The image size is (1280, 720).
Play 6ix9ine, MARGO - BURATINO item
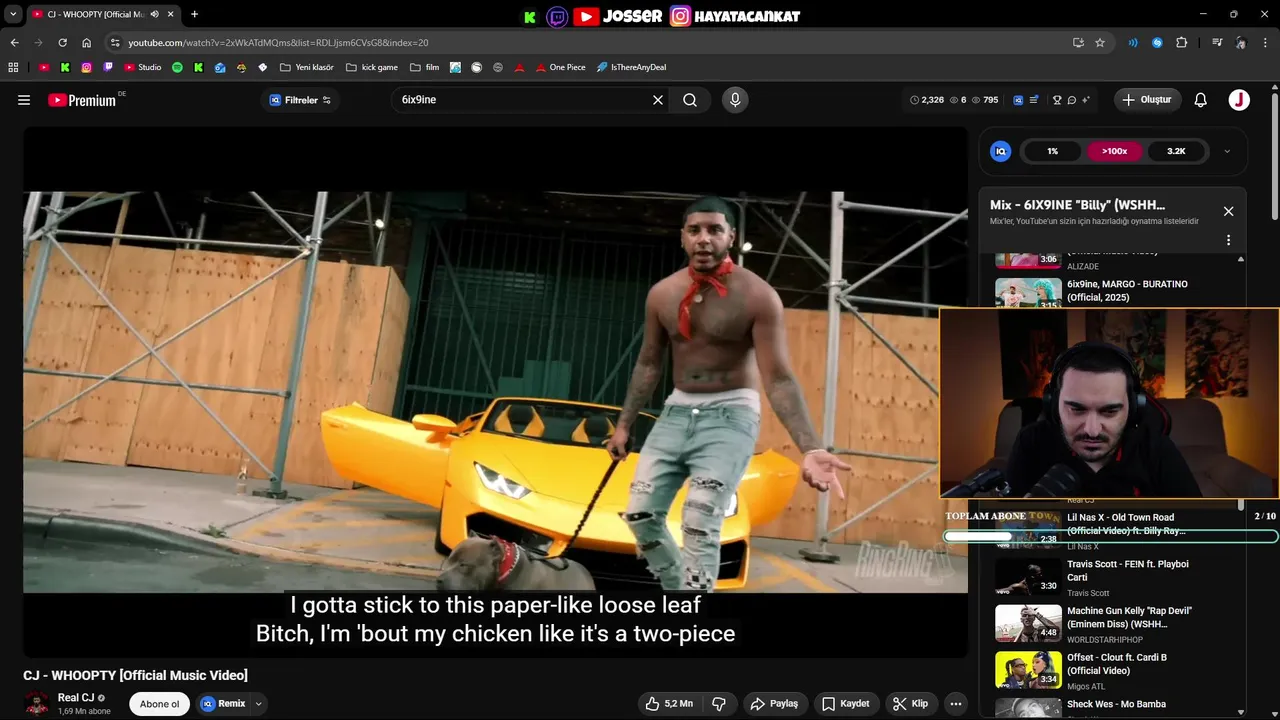pyautogui.click(x=1112, y=292)
